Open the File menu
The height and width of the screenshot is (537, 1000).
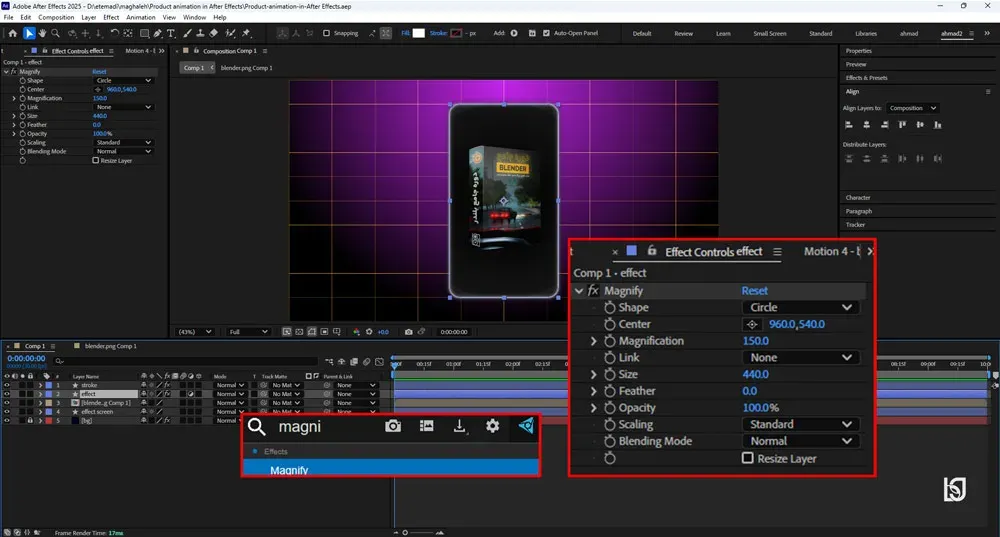[8, 17]
